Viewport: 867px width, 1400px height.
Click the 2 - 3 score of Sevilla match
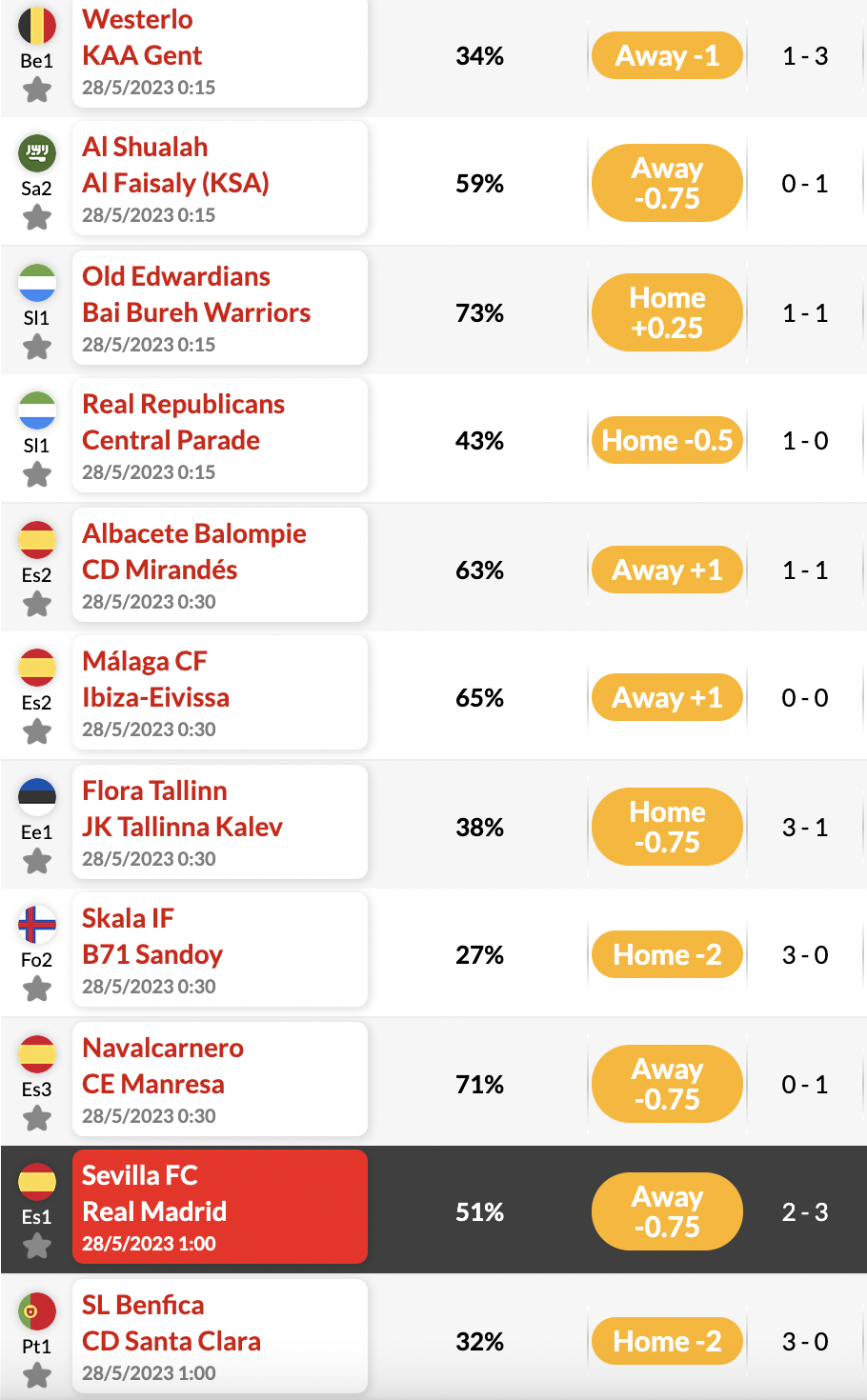(x=805, y=1212)
